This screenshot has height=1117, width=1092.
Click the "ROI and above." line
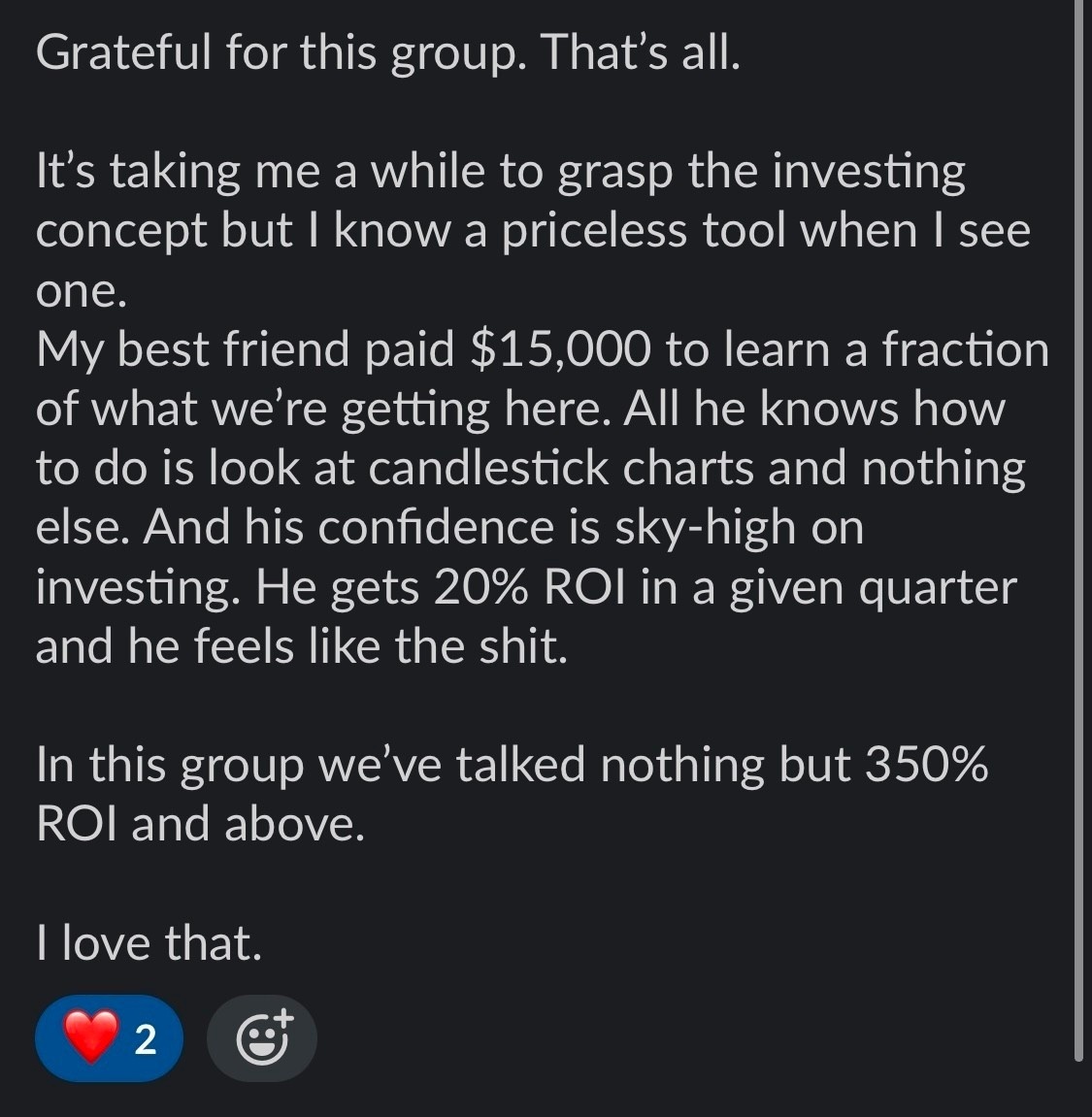200,824
